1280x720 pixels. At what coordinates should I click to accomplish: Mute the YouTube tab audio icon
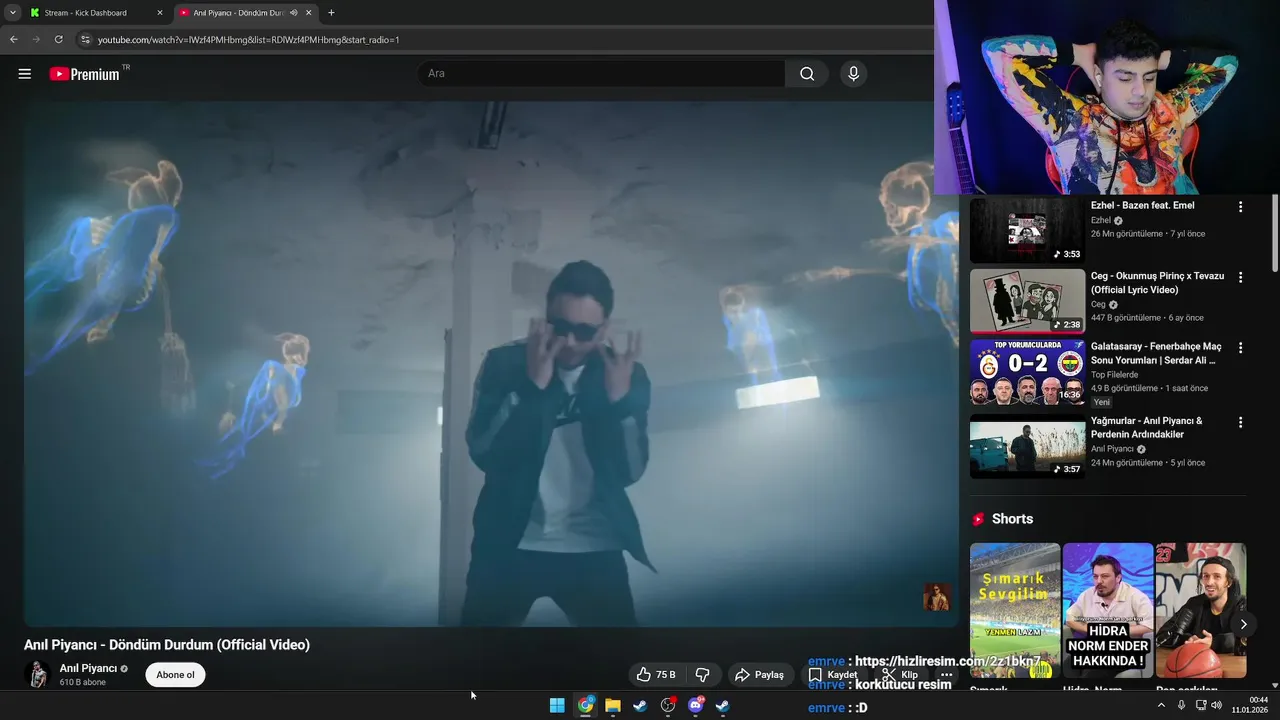click(x=294, y=13)
